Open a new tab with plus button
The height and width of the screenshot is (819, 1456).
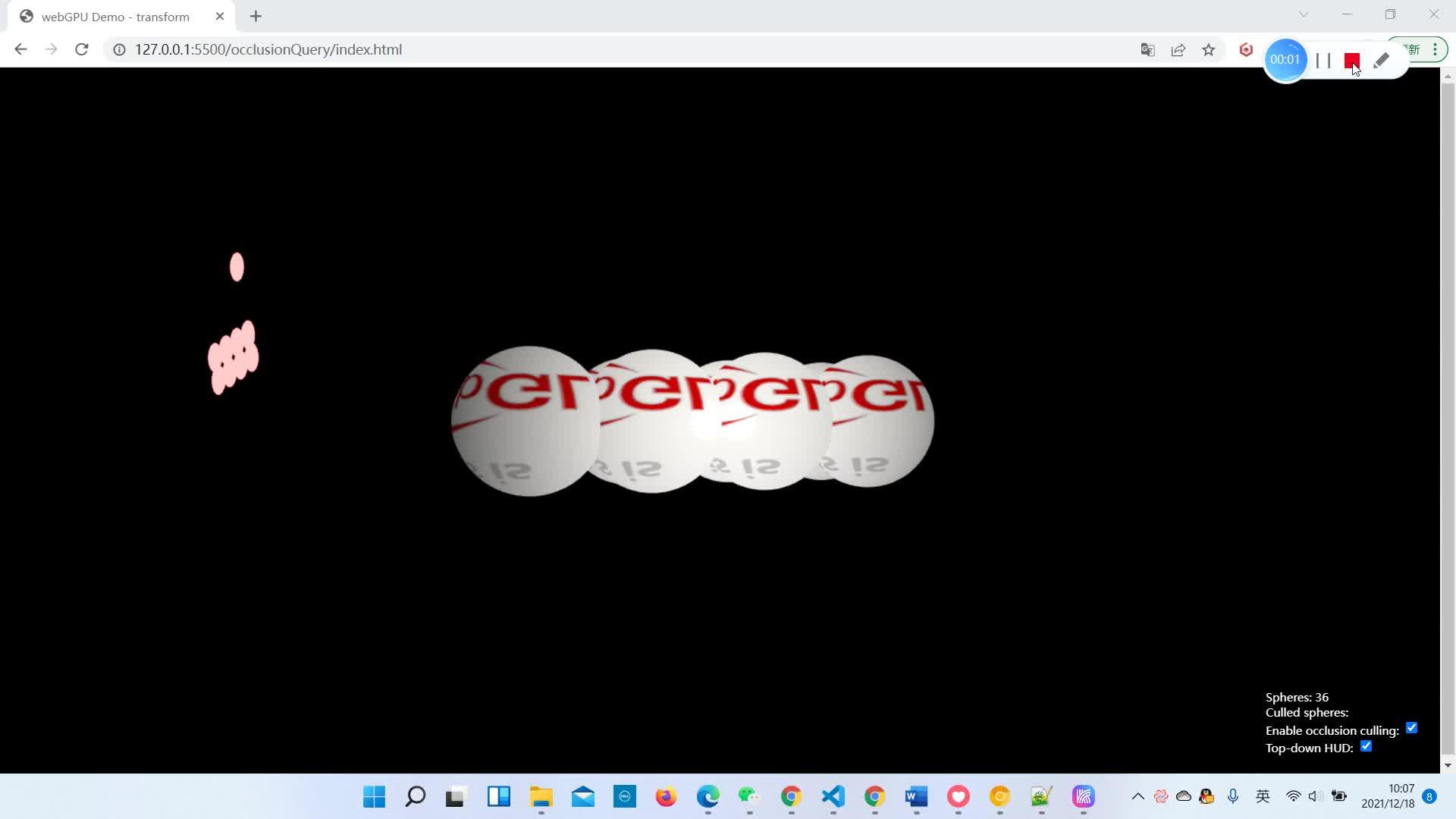coord(256,16)
